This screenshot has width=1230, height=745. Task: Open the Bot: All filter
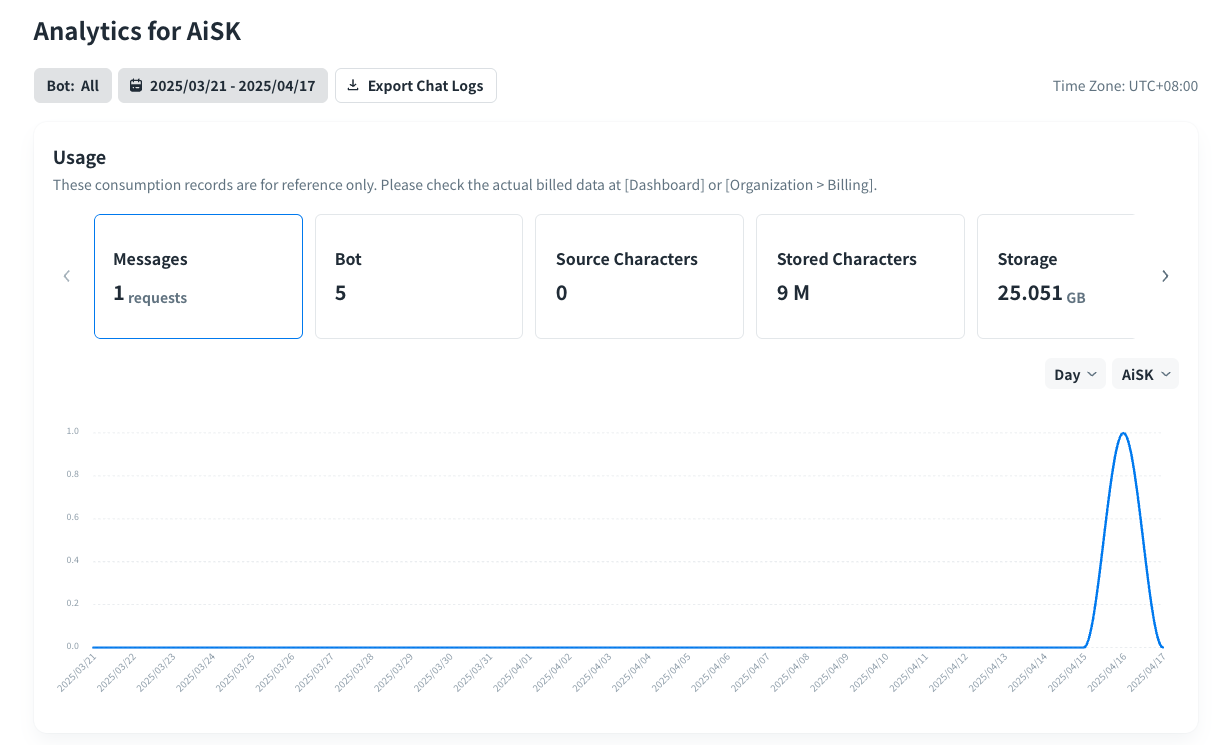tap(73, 86)
